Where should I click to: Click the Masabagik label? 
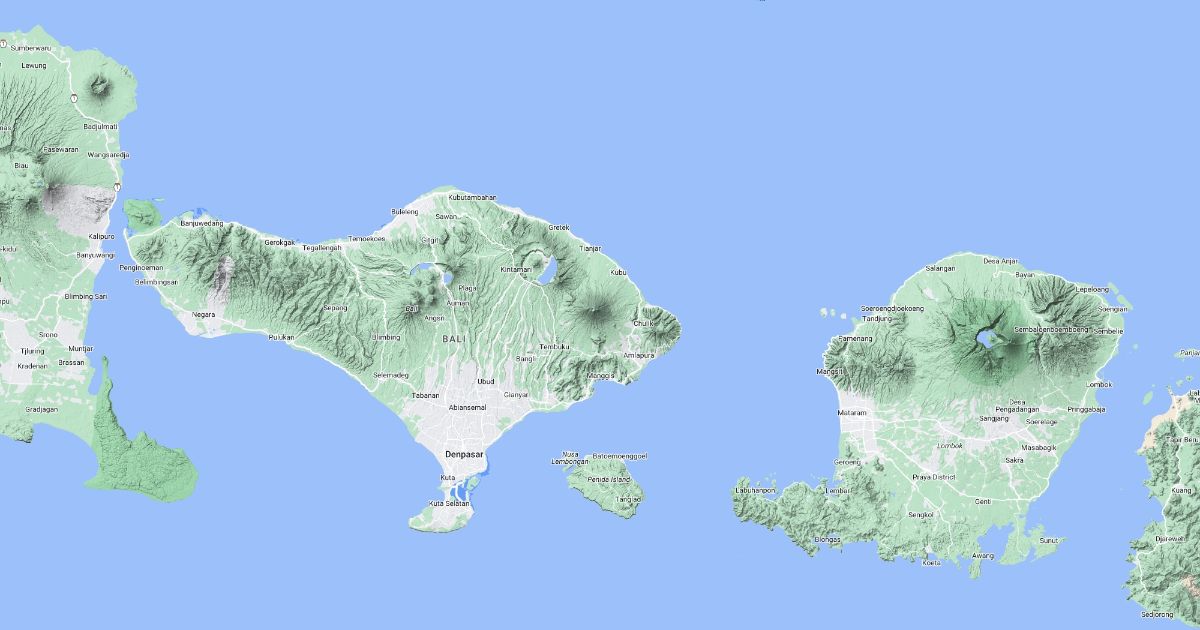(x=1039, y=447)
